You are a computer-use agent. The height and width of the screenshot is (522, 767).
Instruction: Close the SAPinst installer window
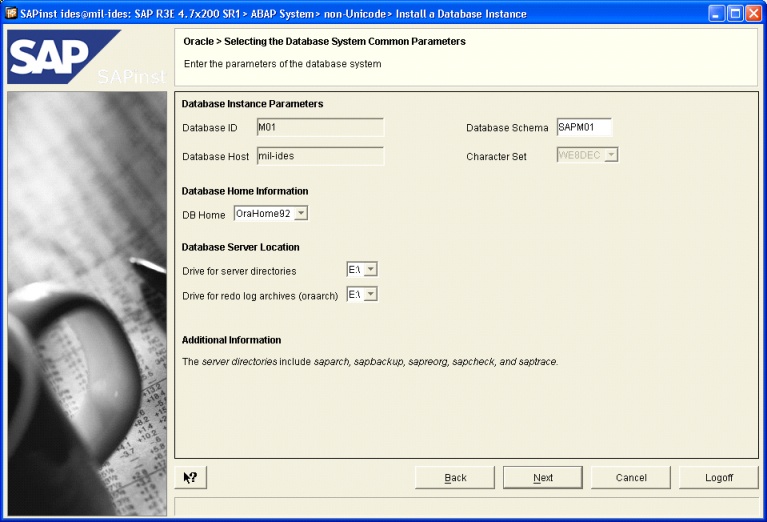(x=753, y=13)
